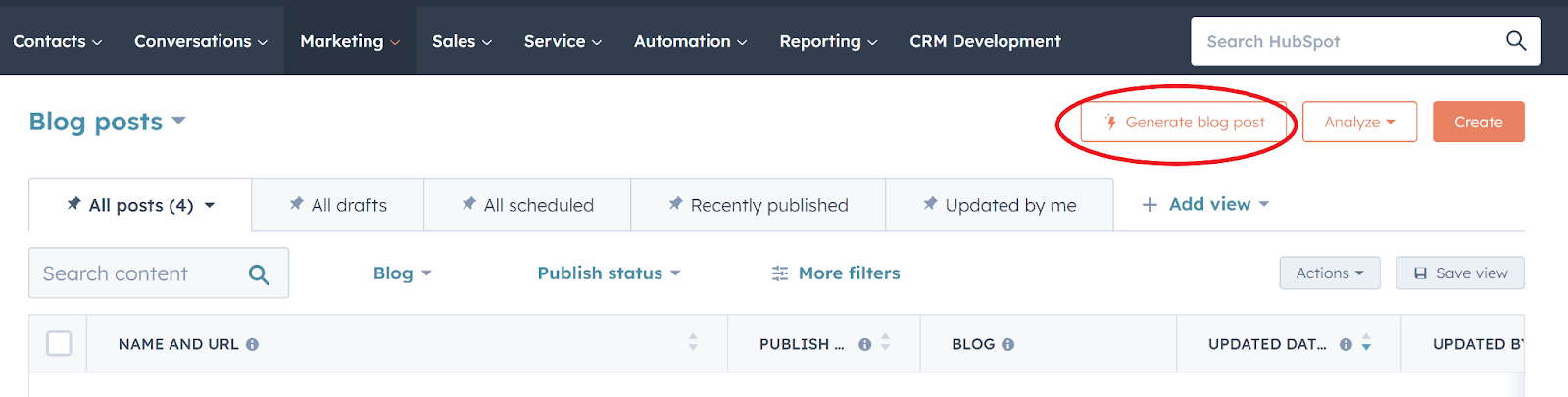The width and height of the screenshot is (1568, 397).
Task: Click the filter sliders icon by More filters
Action: click(x=780, y=273)
